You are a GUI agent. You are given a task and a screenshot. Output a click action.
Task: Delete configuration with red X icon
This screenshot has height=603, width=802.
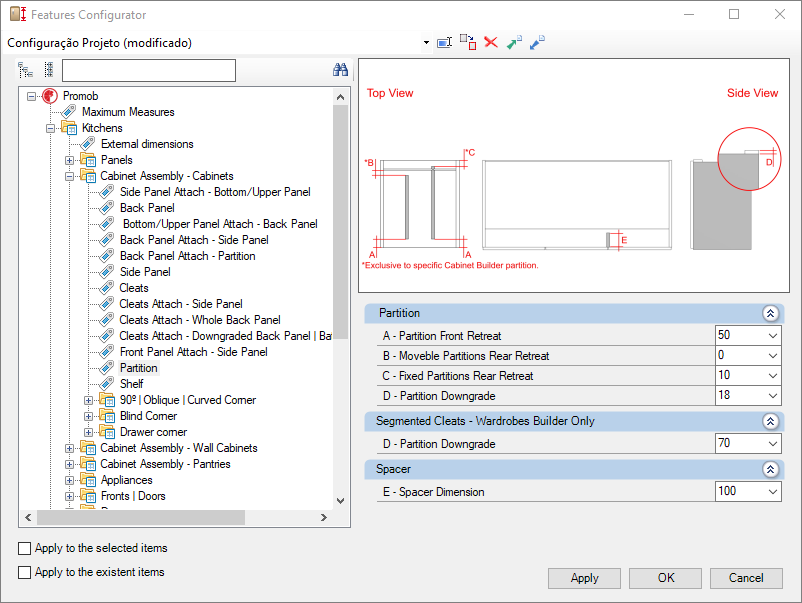point(491,42)
